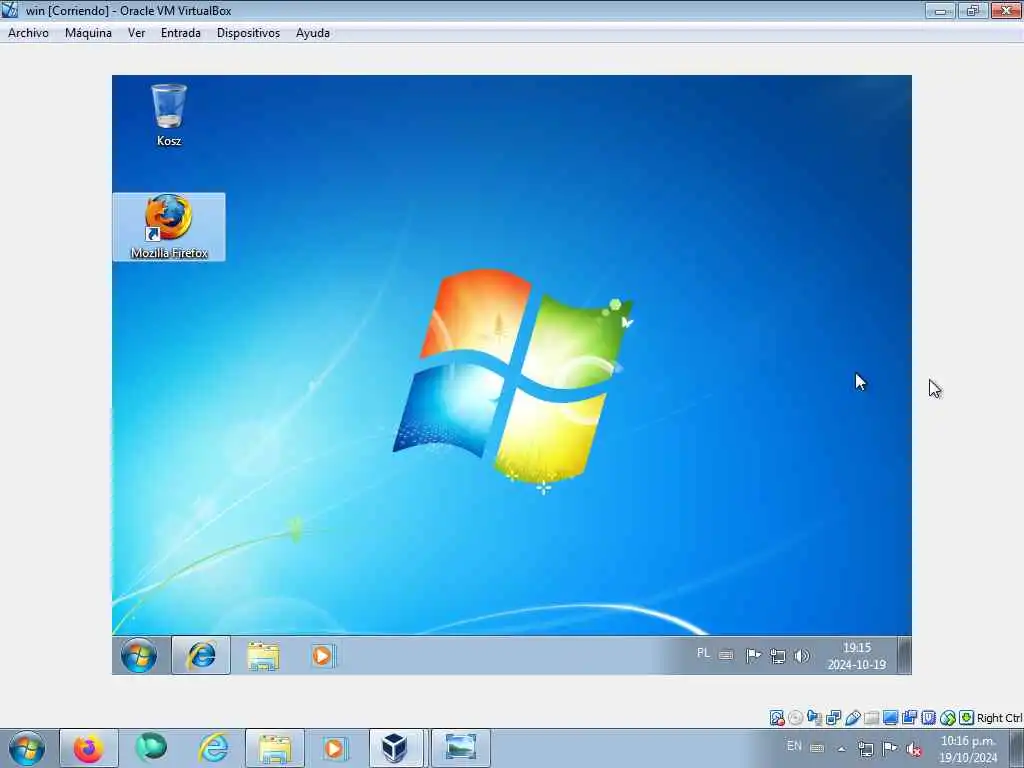Click PL language indicator in guest tray
Viewport: 1024px width, 768px height.
[703, 653]
